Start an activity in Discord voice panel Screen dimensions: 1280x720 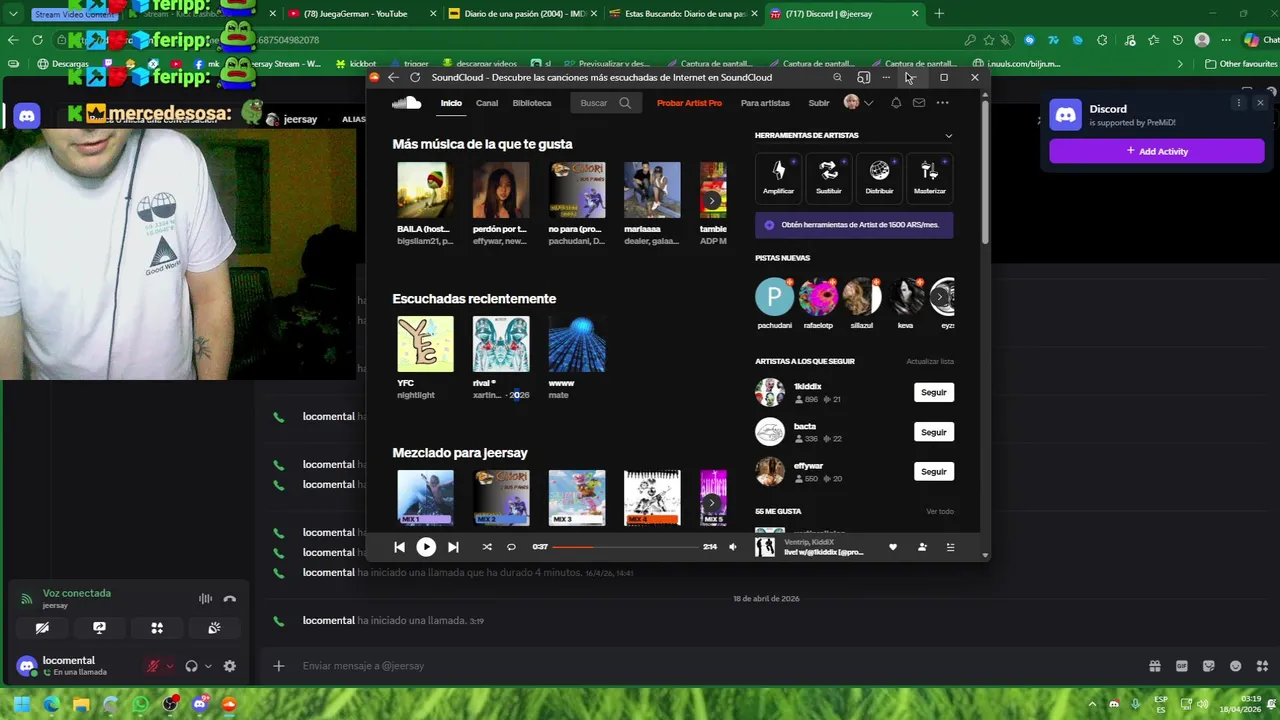point(157,628)
